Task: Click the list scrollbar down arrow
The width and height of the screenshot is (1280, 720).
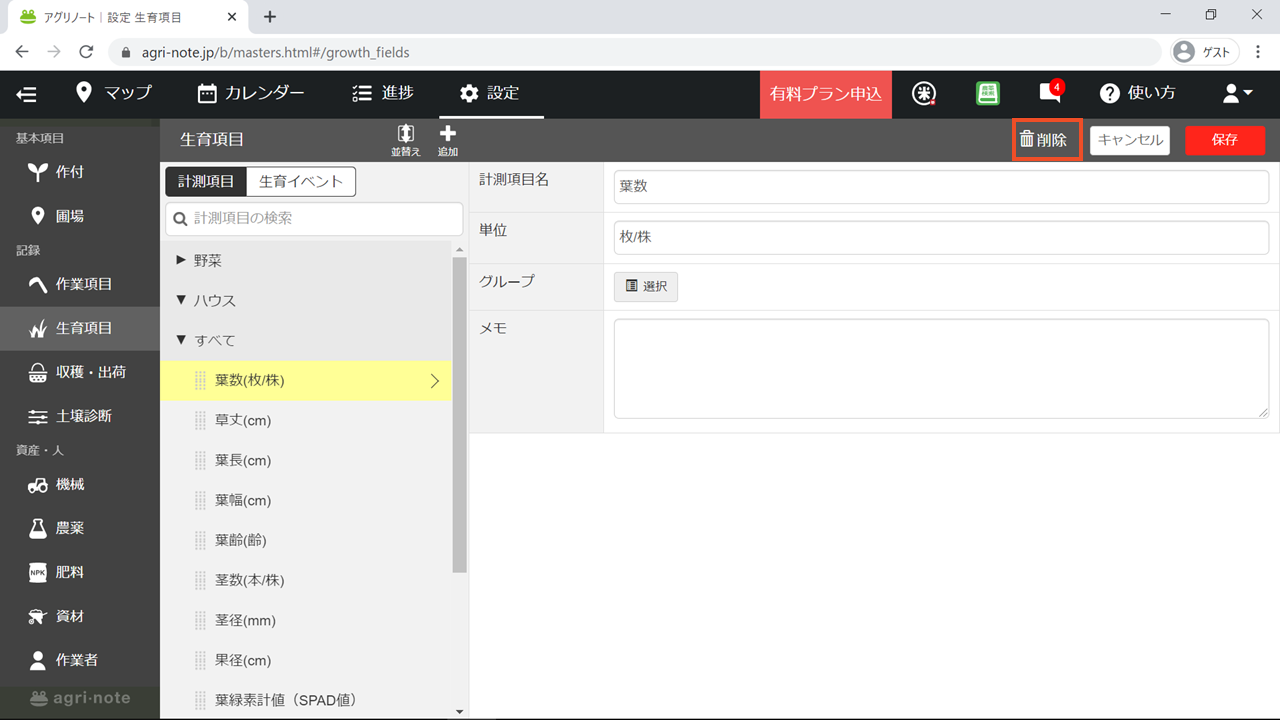Action: (x=460, y=712)
